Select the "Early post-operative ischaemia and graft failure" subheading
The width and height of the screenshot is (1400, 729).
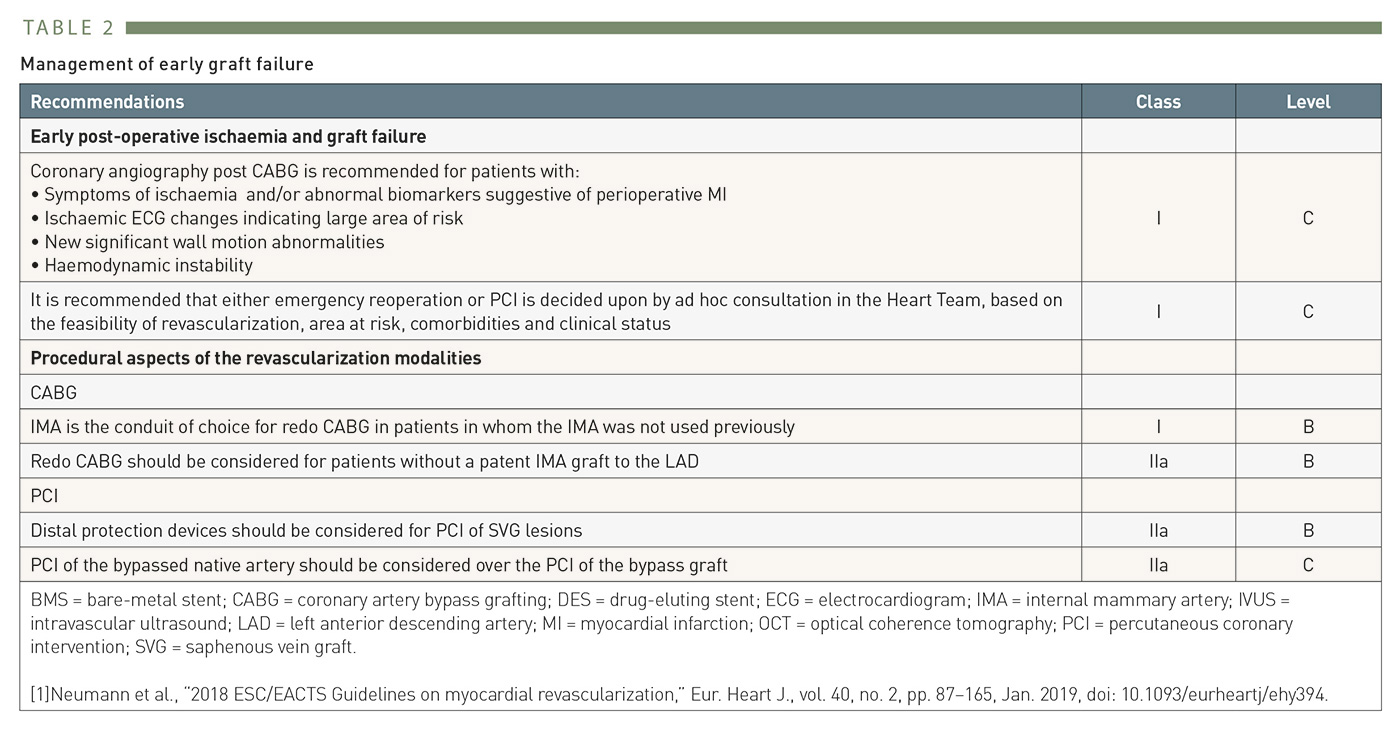[228, 136]
